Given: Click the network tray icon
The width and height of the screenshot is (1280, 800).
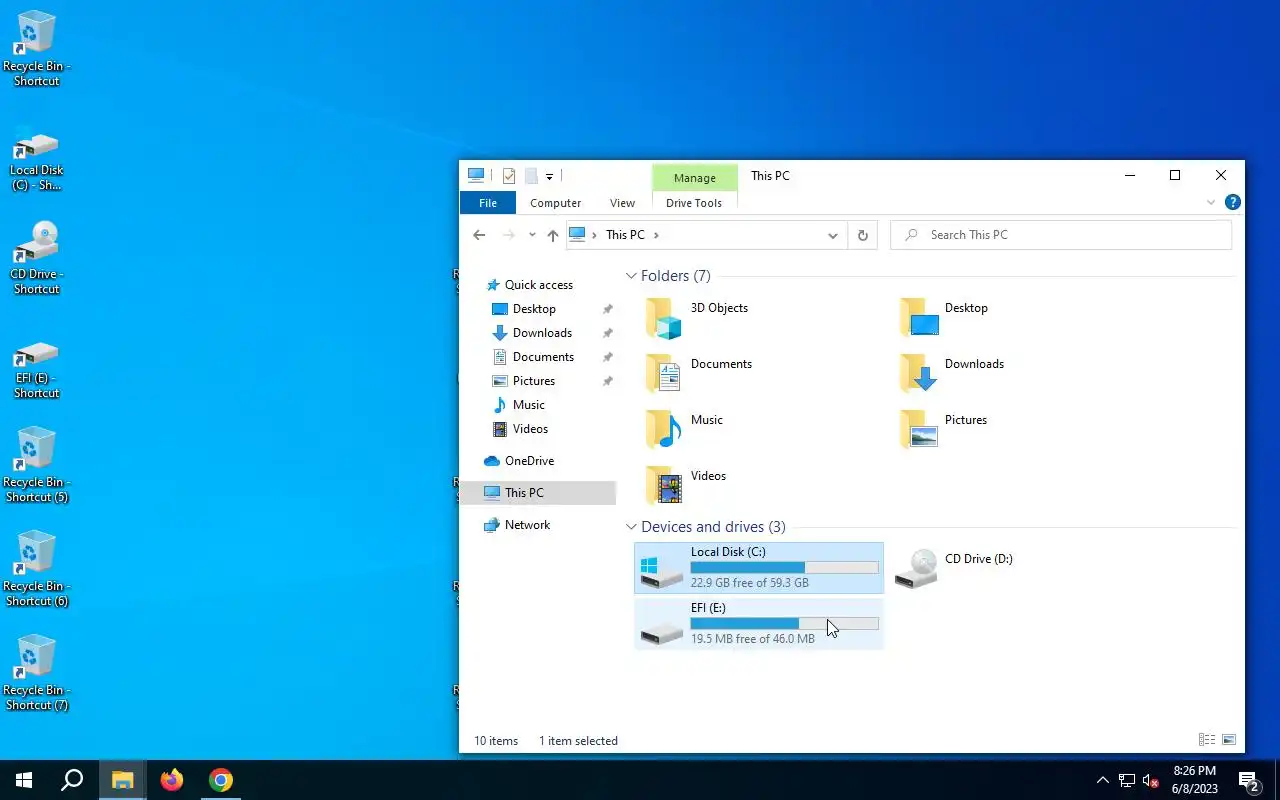Looking at the screenshot, I should 1127,780.
